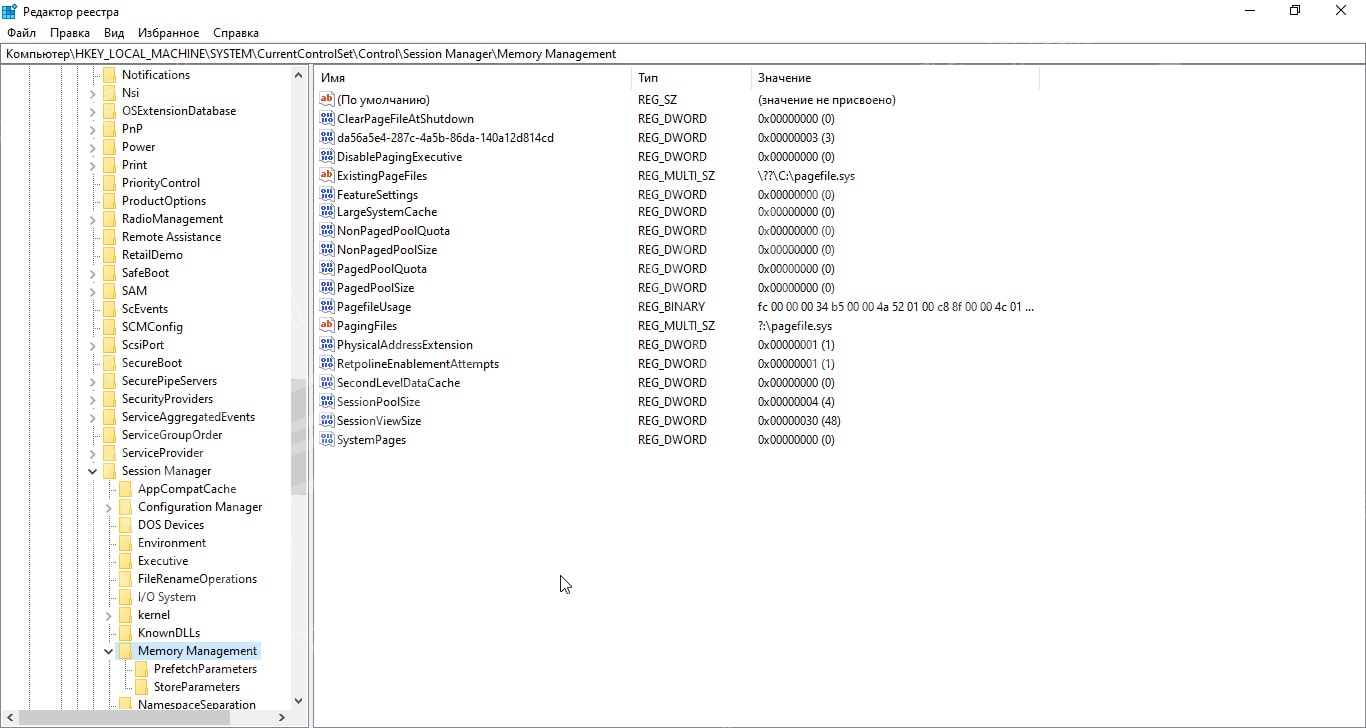Expand the SecurityProviders tree node
1366x728 pixels.
tap(92, 399)
